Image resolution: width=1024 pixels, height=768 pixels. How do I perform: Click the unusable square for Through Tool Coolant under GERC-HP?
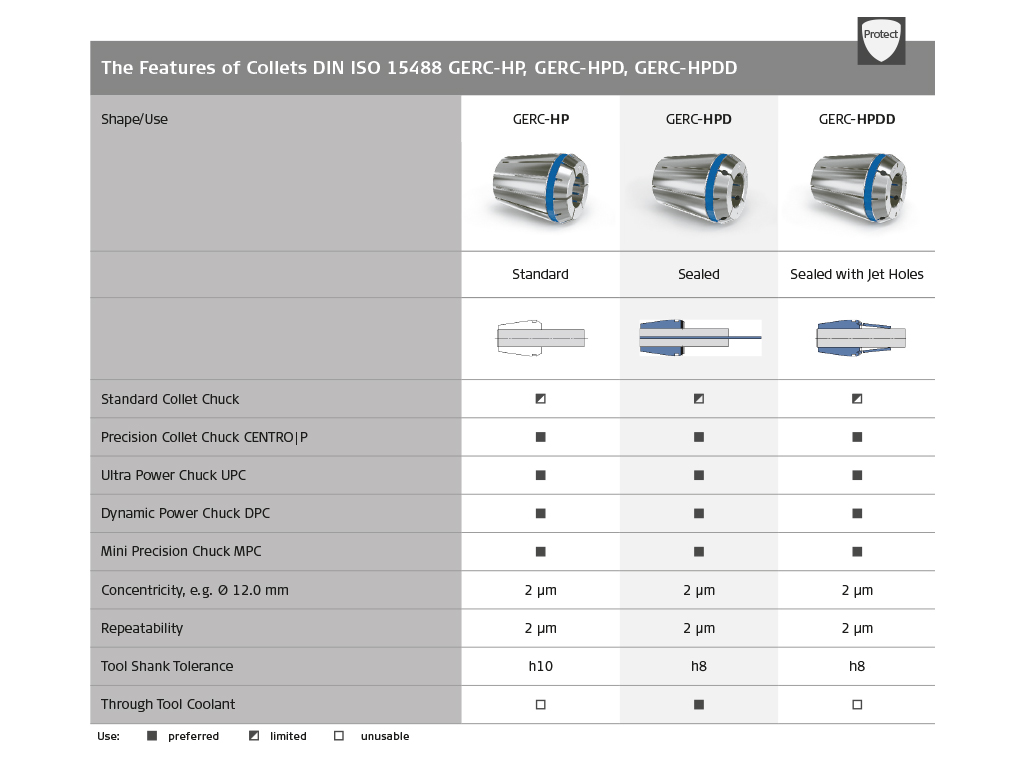coord(541,705)
